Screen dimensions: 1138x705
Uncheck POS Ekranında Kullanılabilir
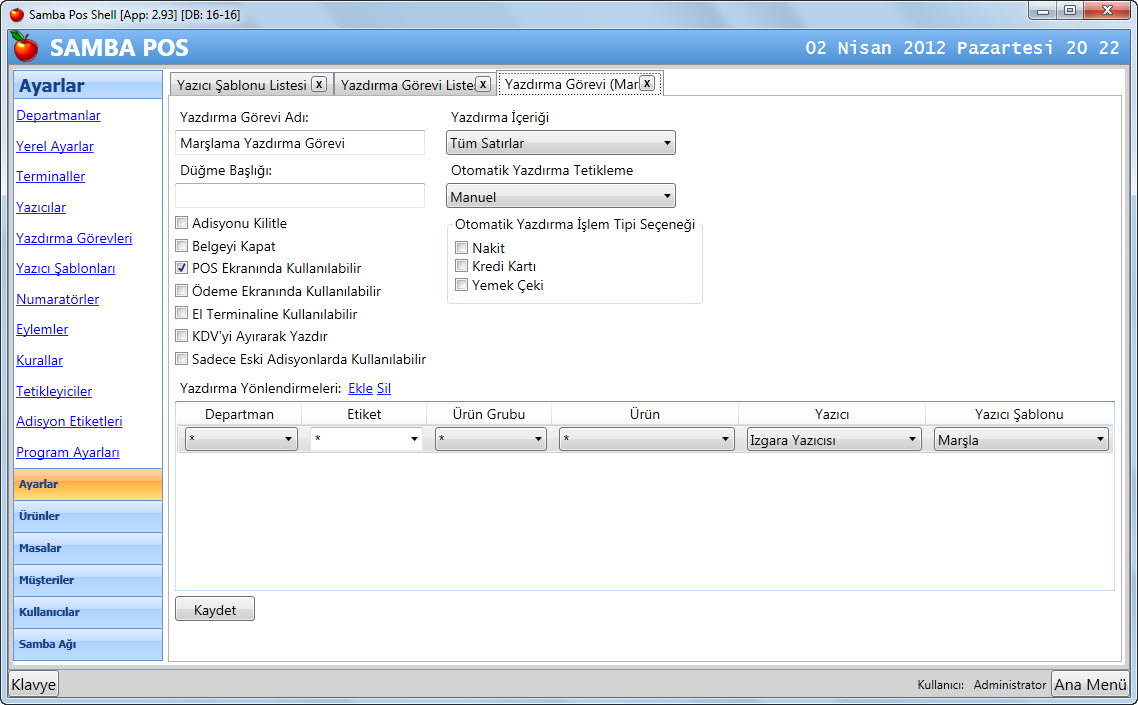[182, 268]
